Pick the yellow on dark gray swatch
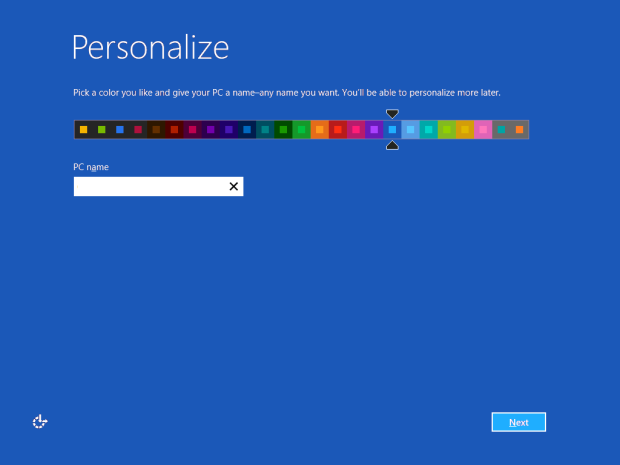Image resolution: width=620 pixels, height=465 pixels. point(83,130)
